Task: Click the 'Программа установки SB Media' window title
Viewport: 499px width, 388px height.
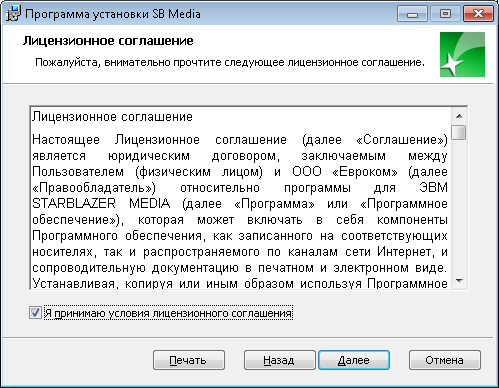Action: (113, 14)
